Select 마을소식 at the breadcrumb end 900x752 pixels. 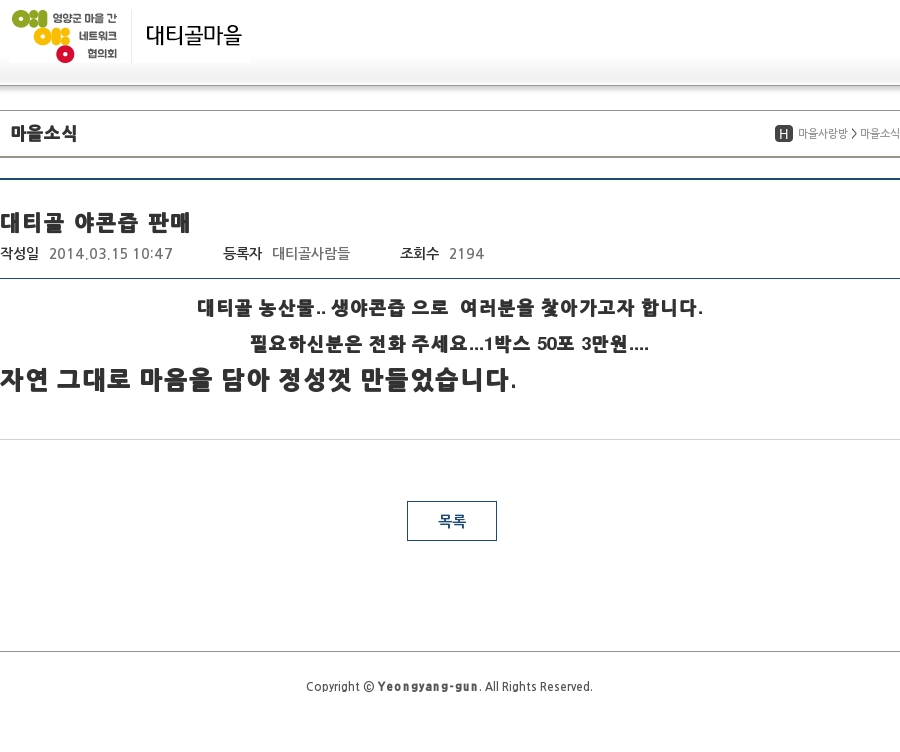tap(879, 134)
